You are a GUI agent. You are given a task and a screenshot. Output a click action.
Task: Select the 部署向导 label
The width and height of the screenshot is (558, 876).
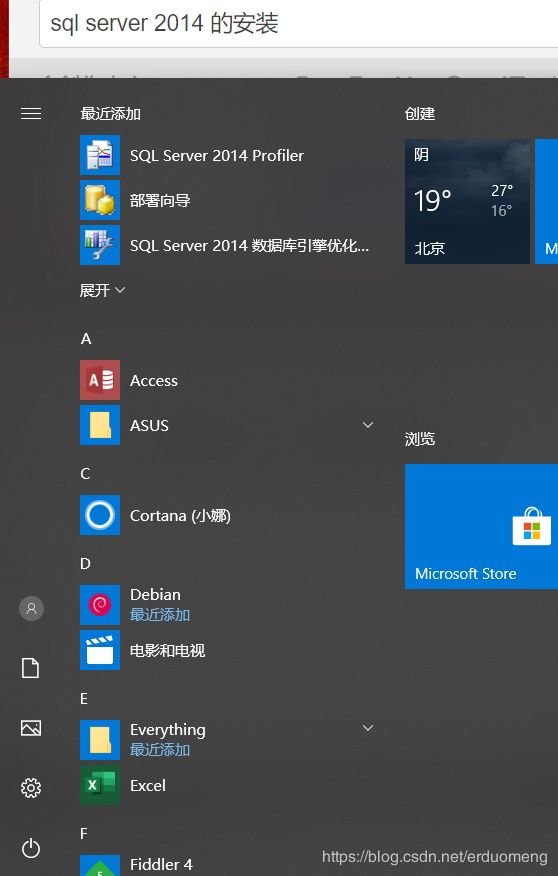tap(160, 200)
